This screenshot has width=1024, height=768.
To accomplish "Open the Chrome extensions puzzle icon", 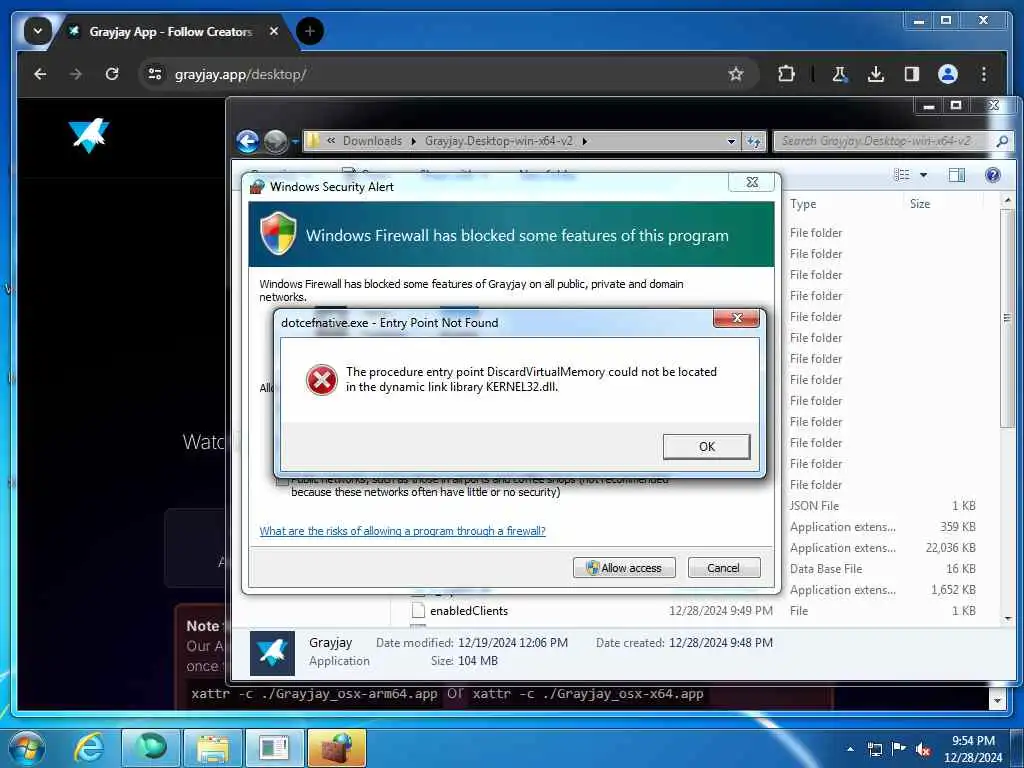I will [x=786, y=74].
